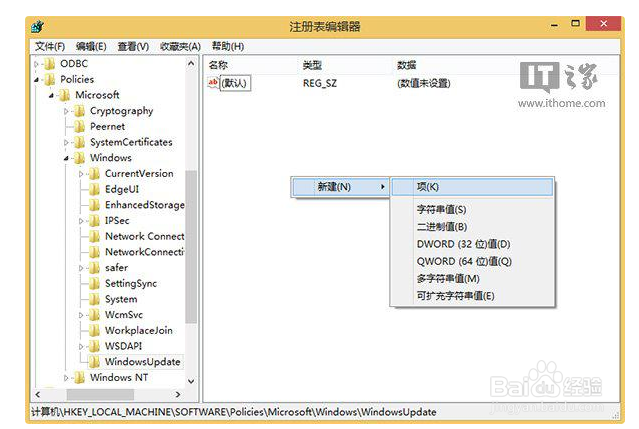Image resolution: width=639 pixels, height=429 pixels.
Task: Click the Microsoft folder icon
Action: pos(64,95)
